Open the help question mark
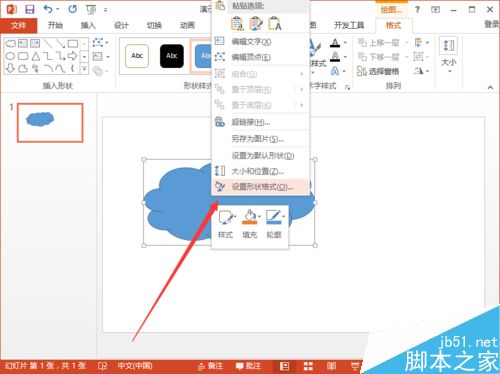The image size is (500, 374). (x=417, y=10)
